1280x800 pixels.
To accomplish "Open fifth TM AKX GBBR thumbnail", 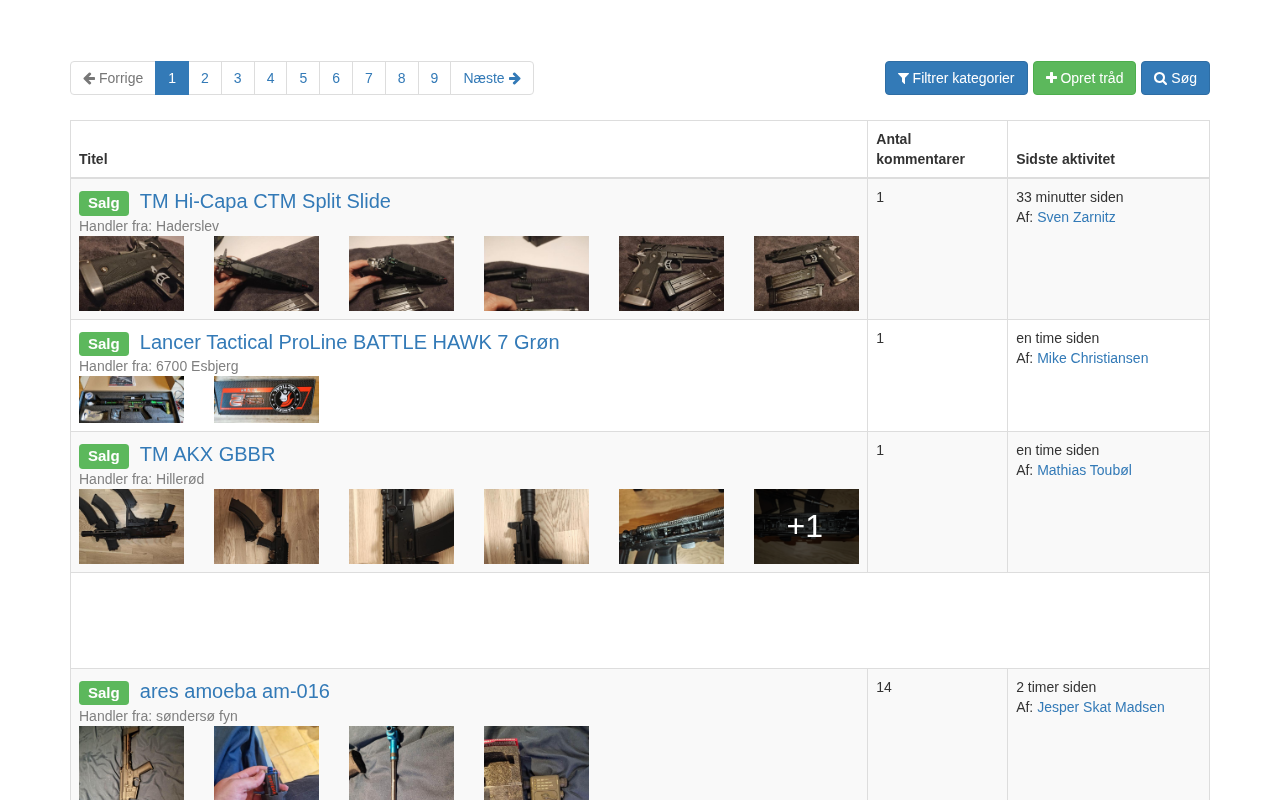I will click(671, 526).
